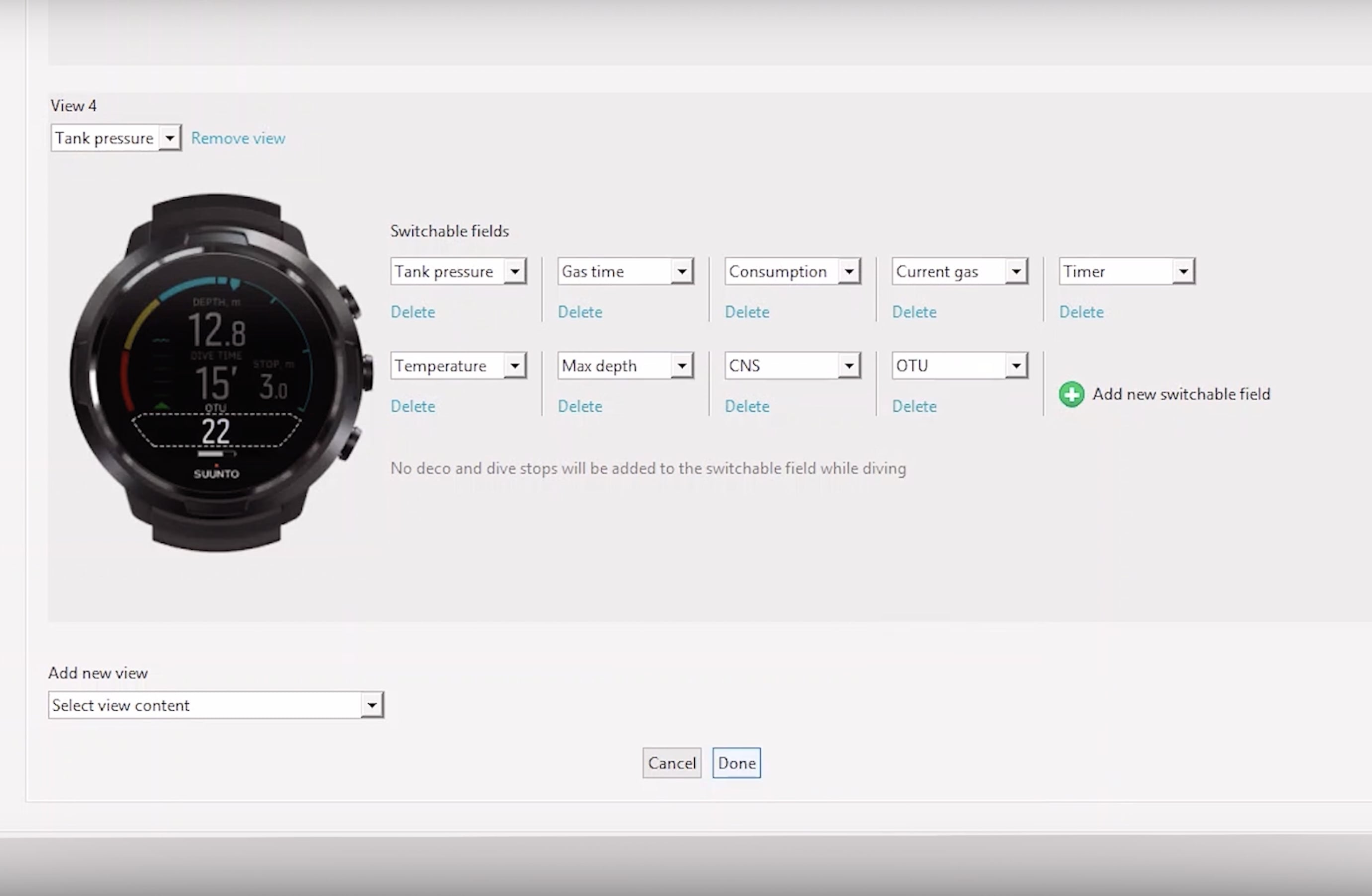Click the Done button to save settings
Screen dimensions: 1372x896
pos(737,763)
